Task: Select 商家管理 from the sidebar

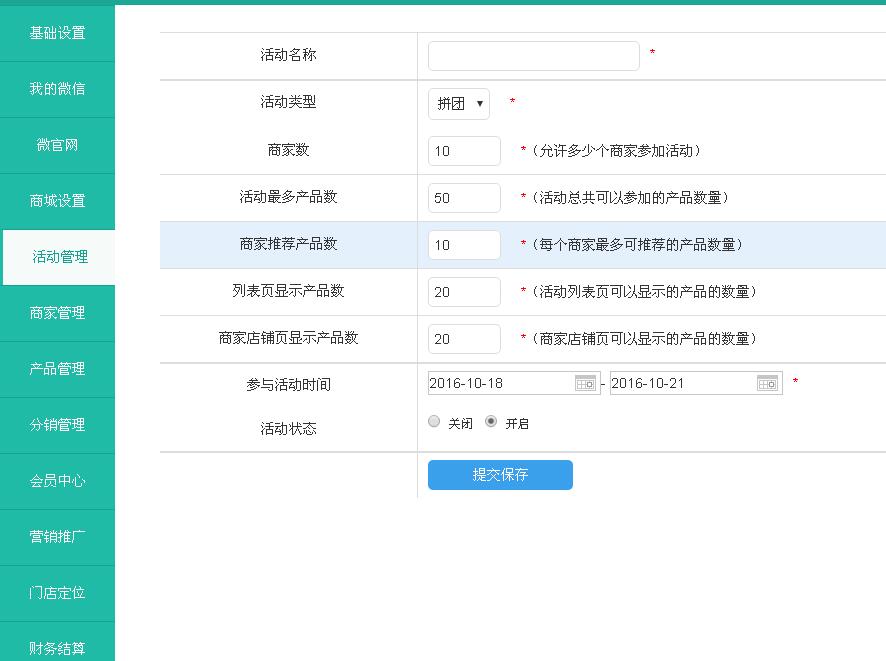Action: (57, 313)
